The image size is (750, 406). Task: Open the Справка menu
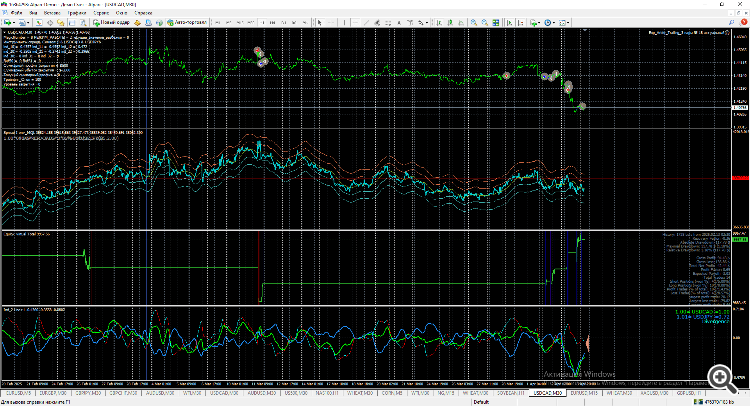143,13
